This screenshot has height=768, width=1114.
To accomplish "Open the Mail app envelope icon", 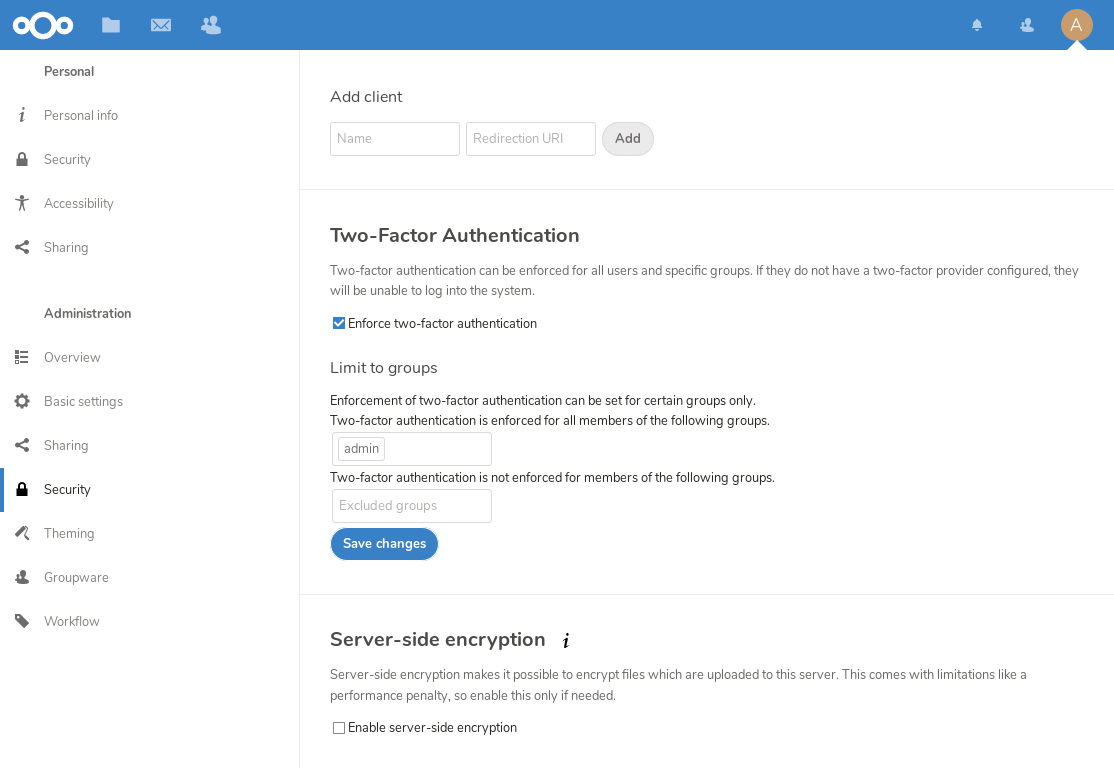I will [x=161, y=25].
